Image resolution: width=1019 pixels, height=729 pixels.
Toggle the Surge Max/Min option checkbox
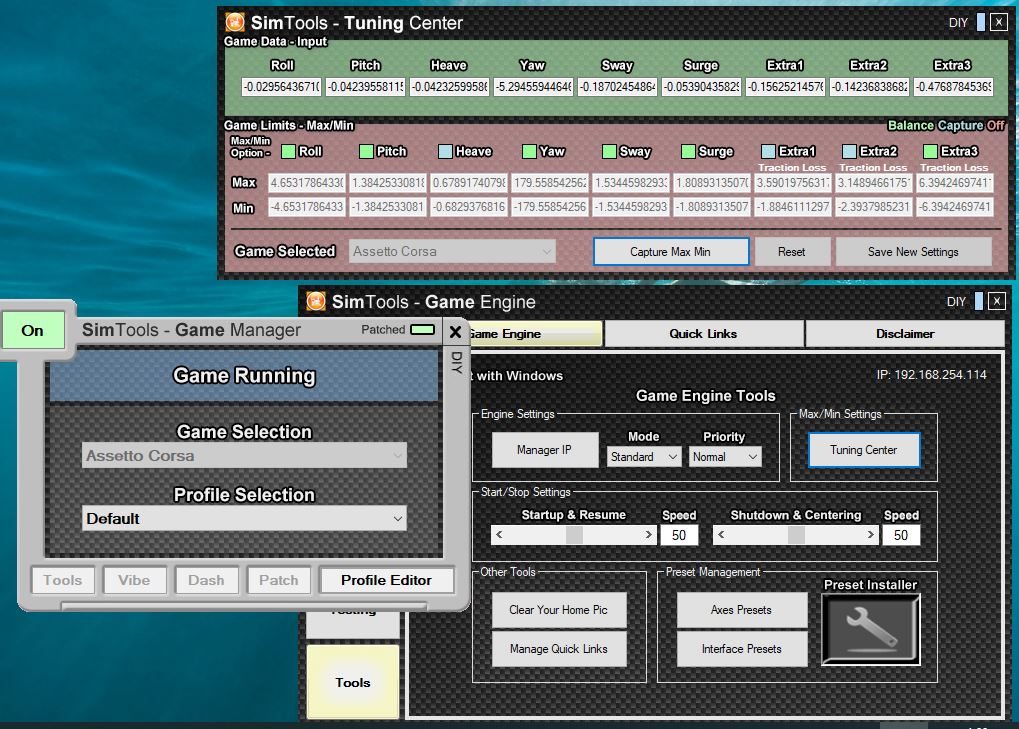coord(688,151)
